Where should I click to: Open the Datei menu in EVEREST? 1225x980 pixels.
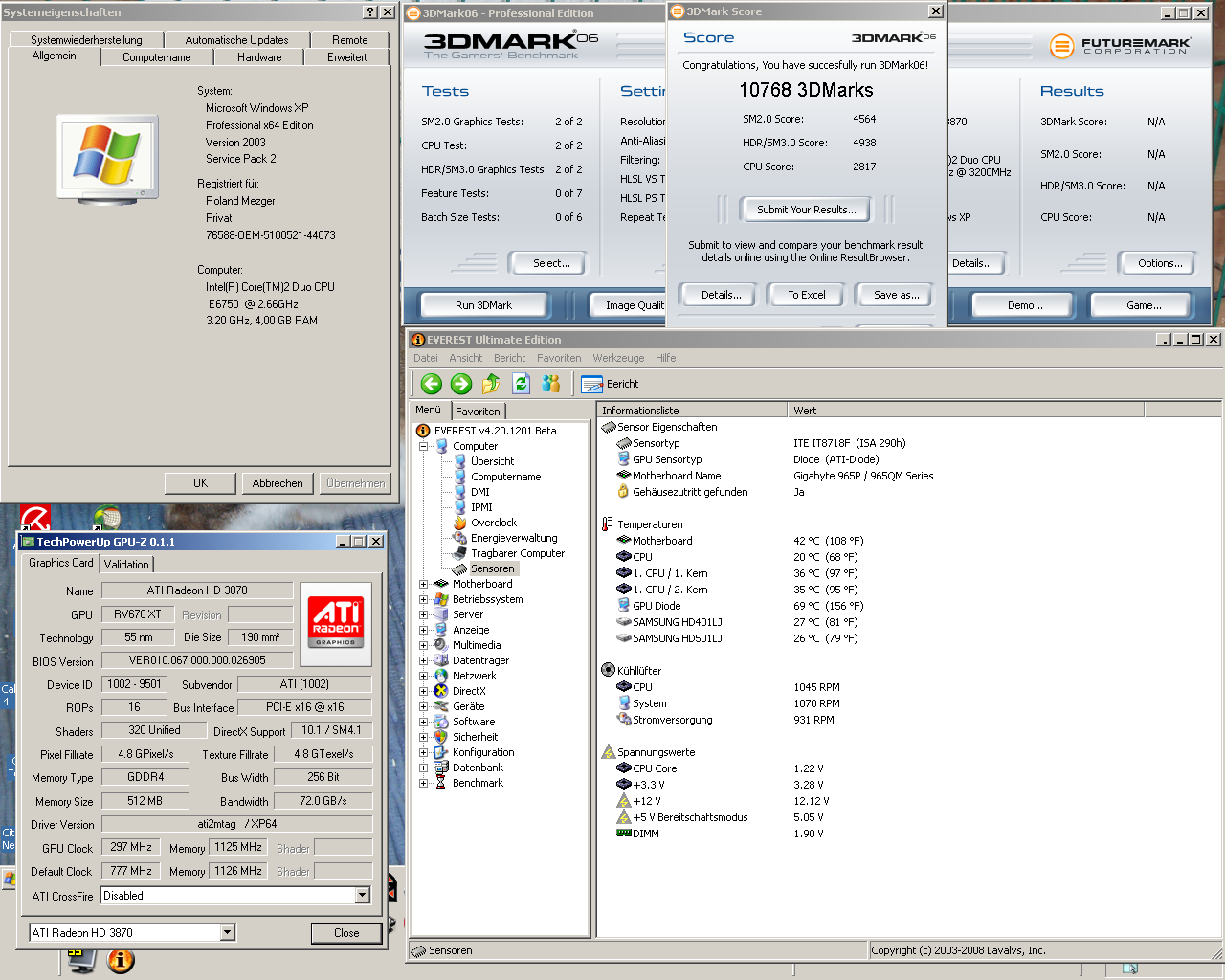pyautogui.click(x=426, y=358)
